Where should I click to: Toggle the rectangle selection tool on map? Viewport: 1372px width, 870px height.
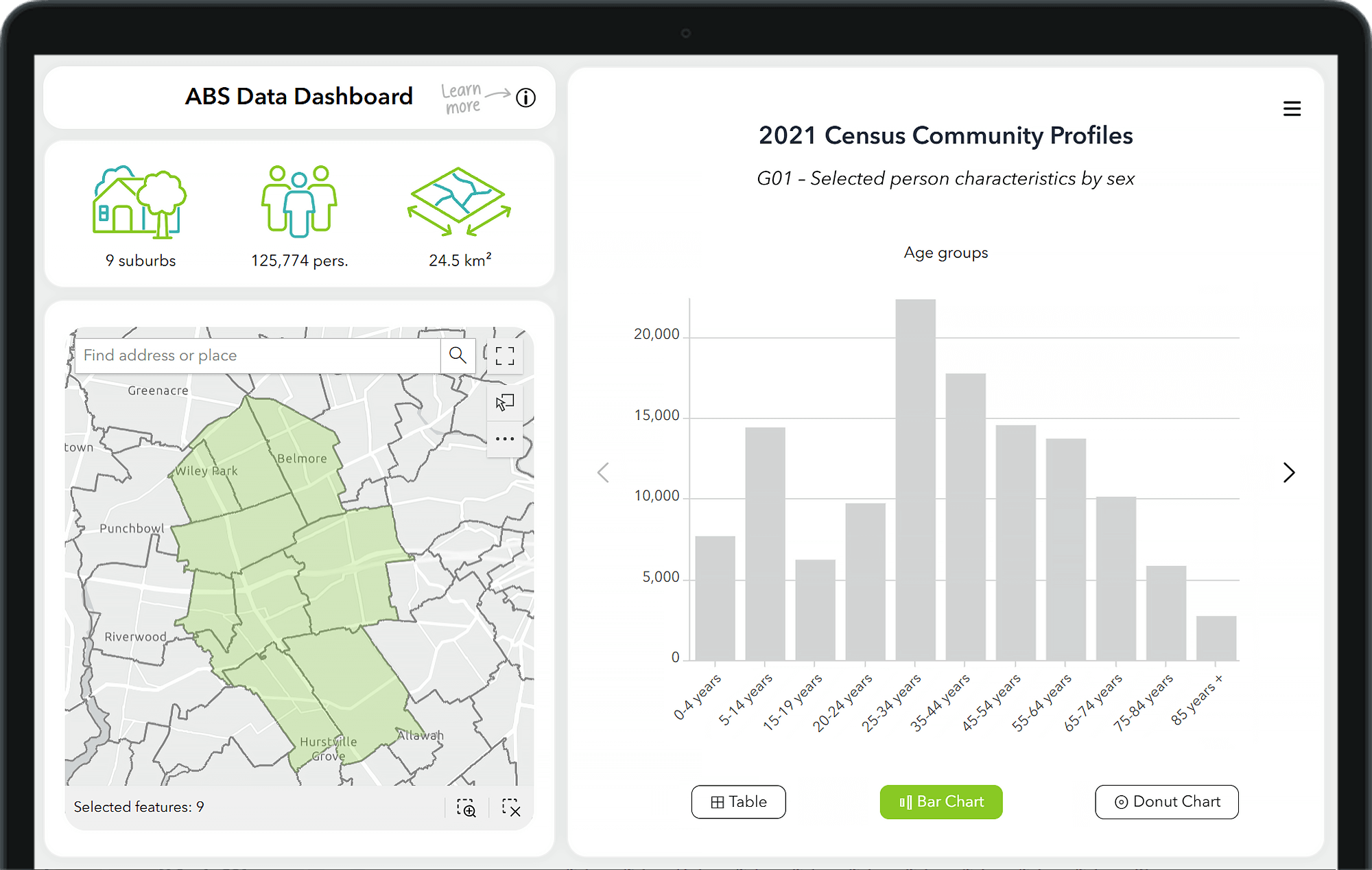(x=505, y=402)
